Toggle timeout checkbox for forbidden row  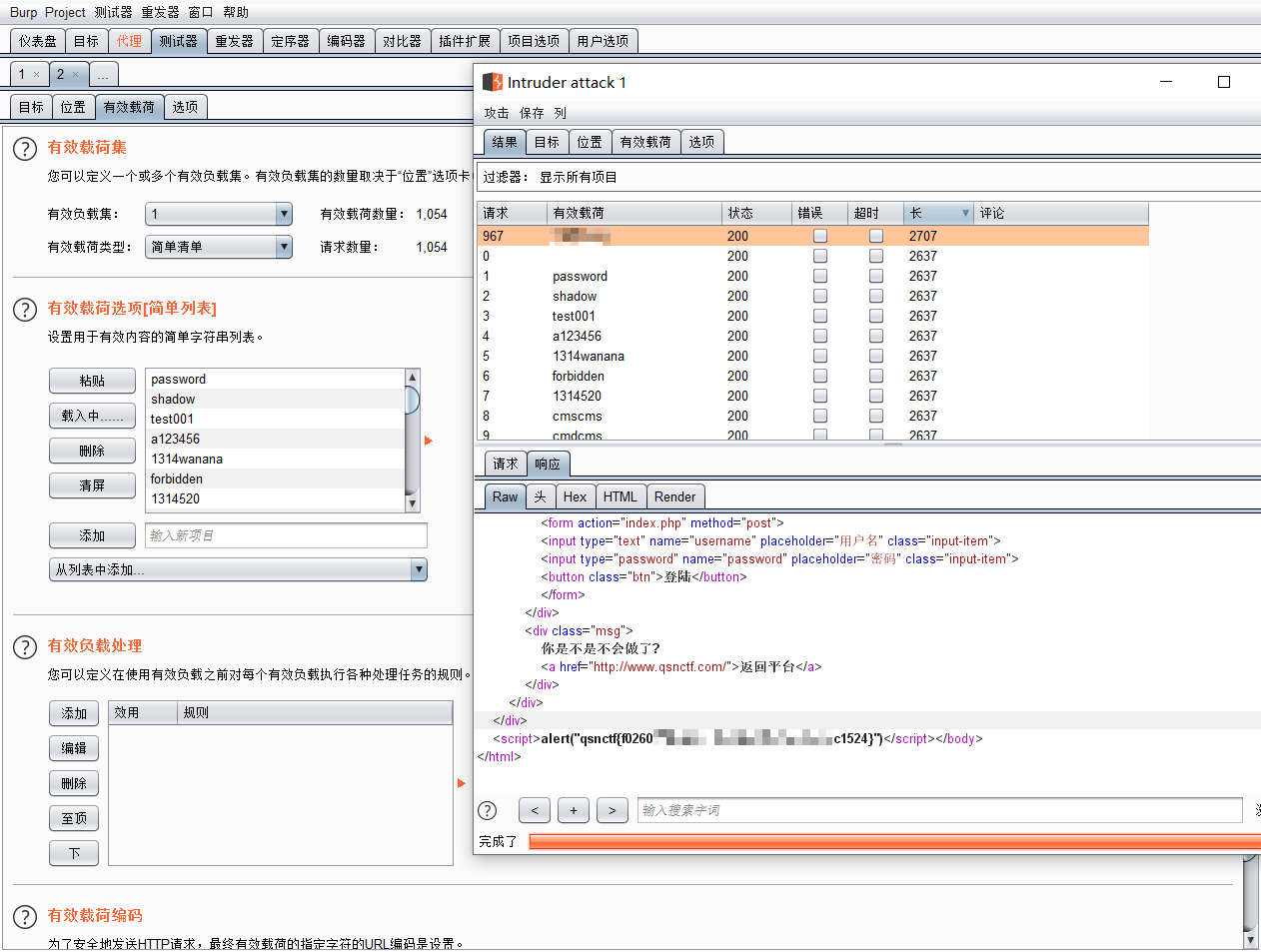[x=876, y=376]
